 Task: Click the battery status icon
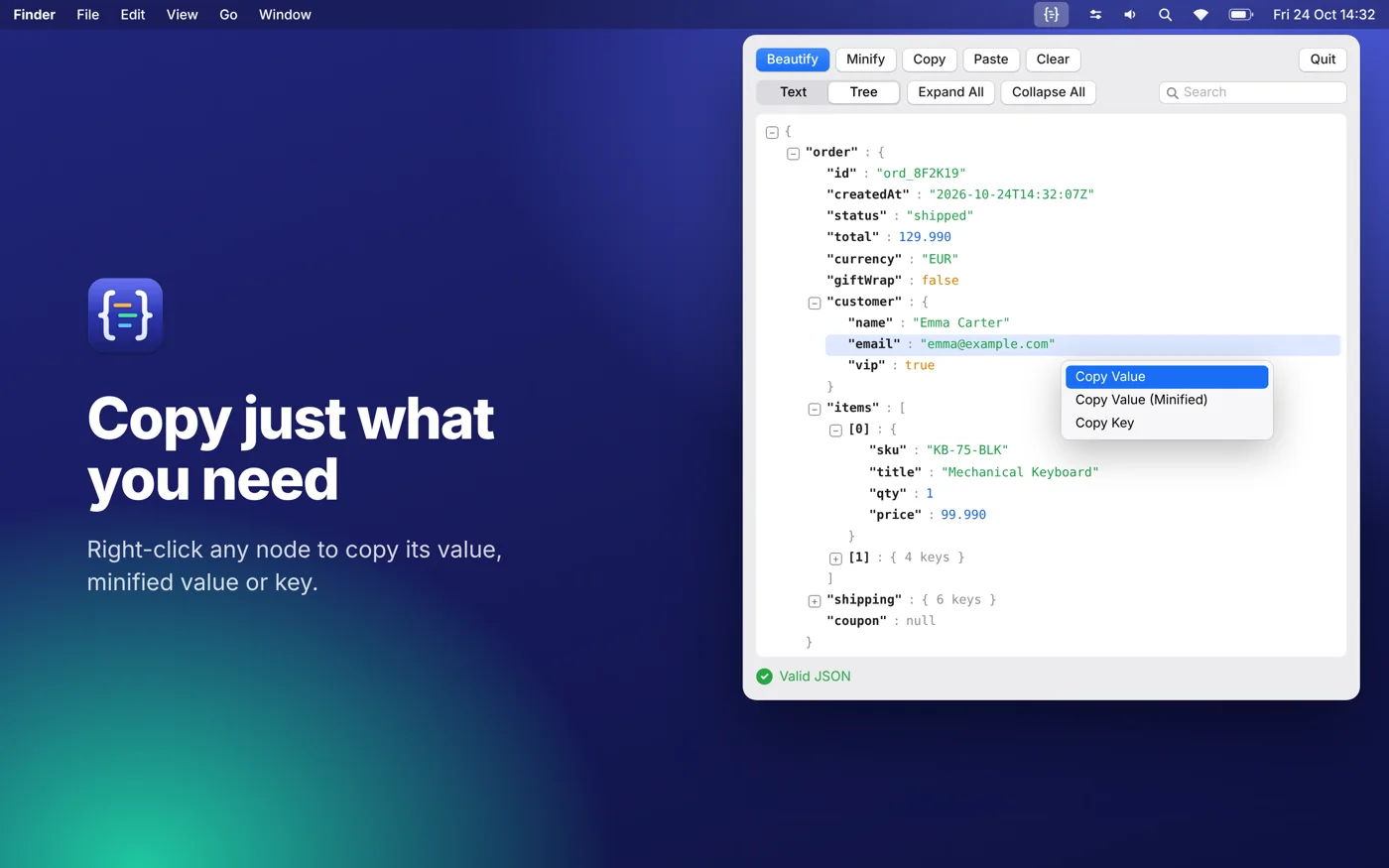(x=1241, y=15)
